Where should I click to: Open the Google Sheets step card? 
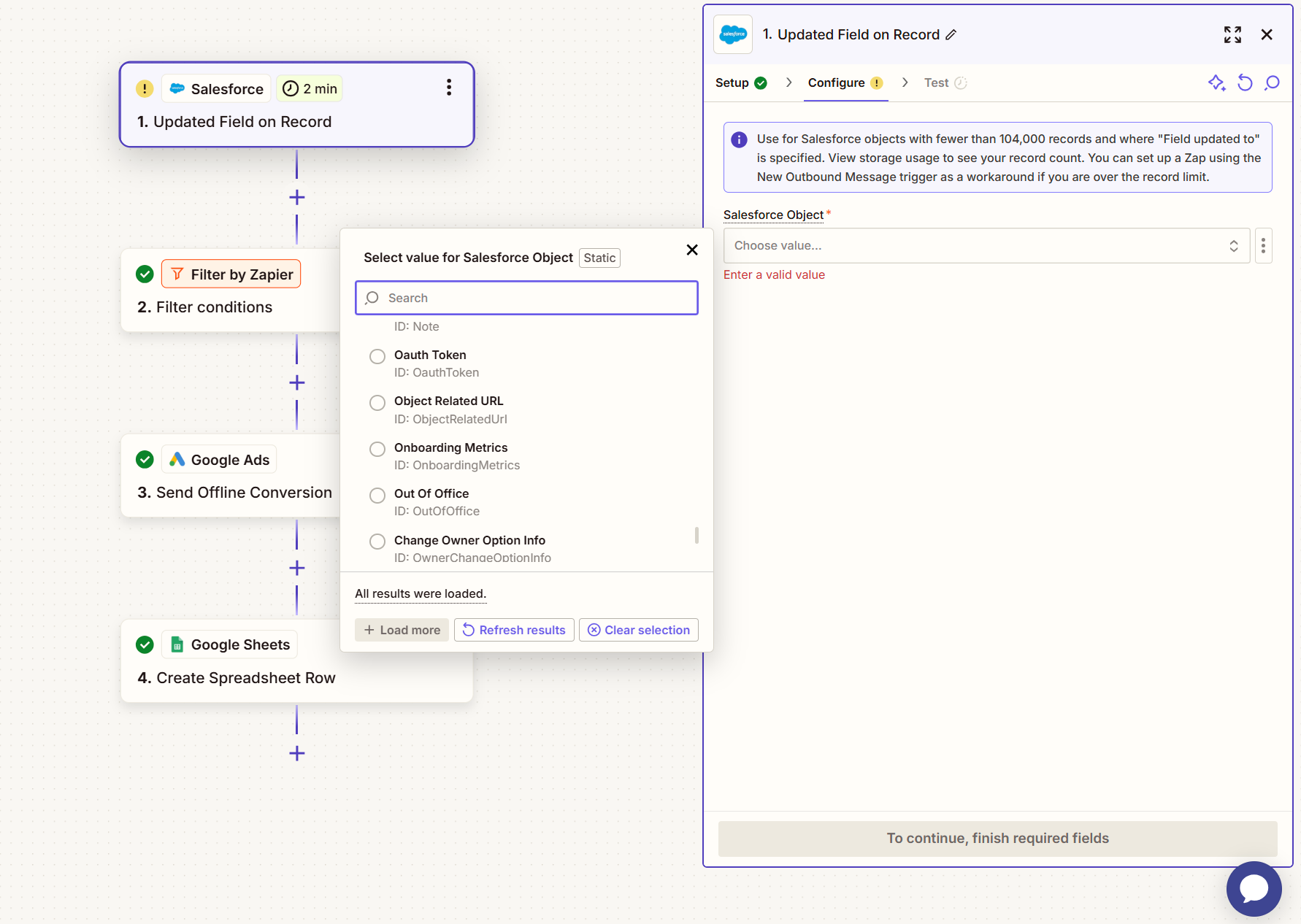pyautogui.click(x=296, y=661)
